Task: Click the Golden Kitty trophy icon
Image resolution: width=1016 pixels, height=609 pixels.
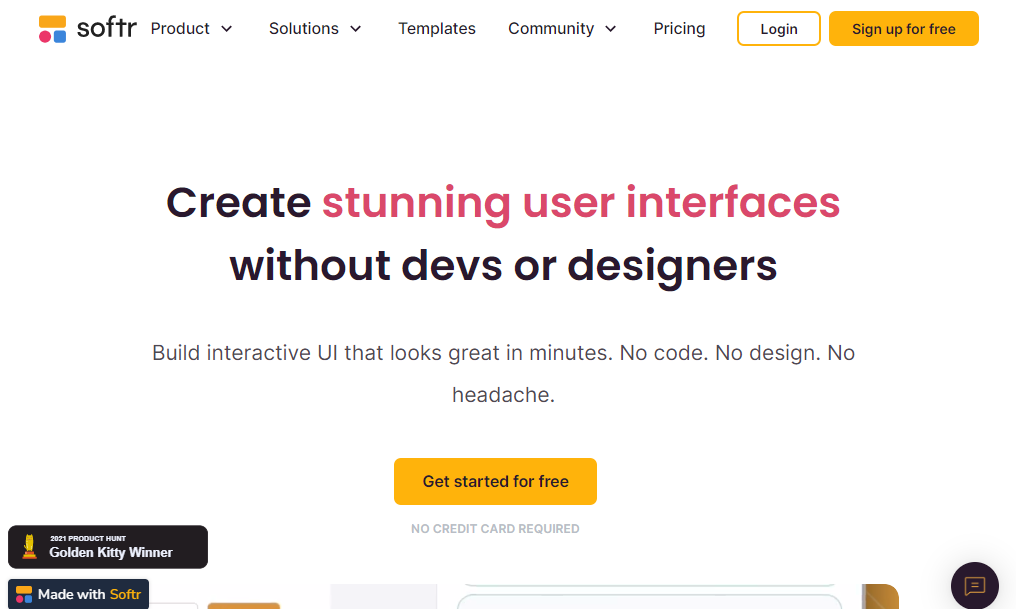Action: tap(28, 546)
